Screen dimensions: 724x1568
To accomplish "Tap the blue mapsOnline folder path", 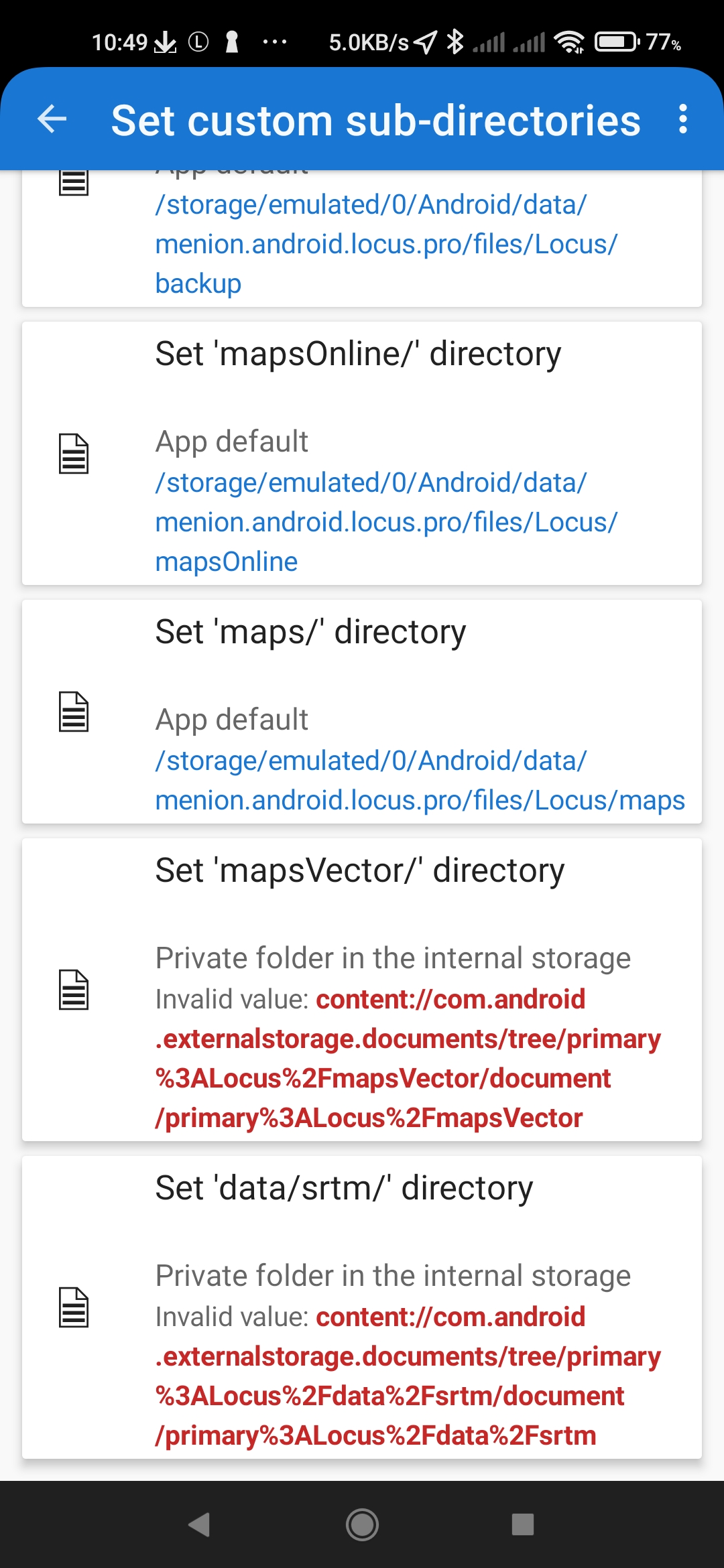I will point(385,522).
